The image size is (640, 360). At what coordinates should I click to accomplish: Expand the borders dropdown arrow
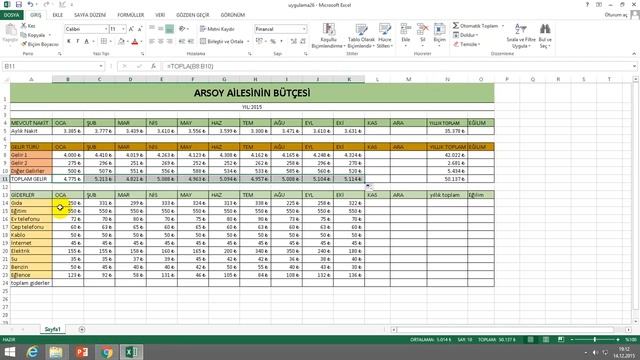coord(111,42)
